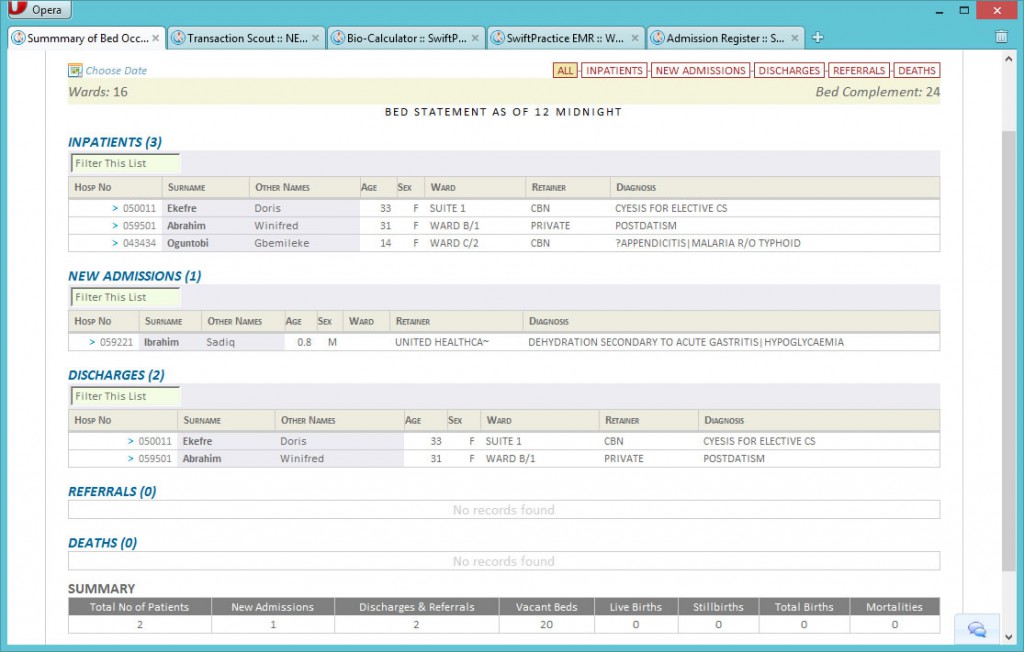Screen dimensions: 1024x652
Task: Open the chat speech-bubble panel icon
Action: tap(976, 629)
